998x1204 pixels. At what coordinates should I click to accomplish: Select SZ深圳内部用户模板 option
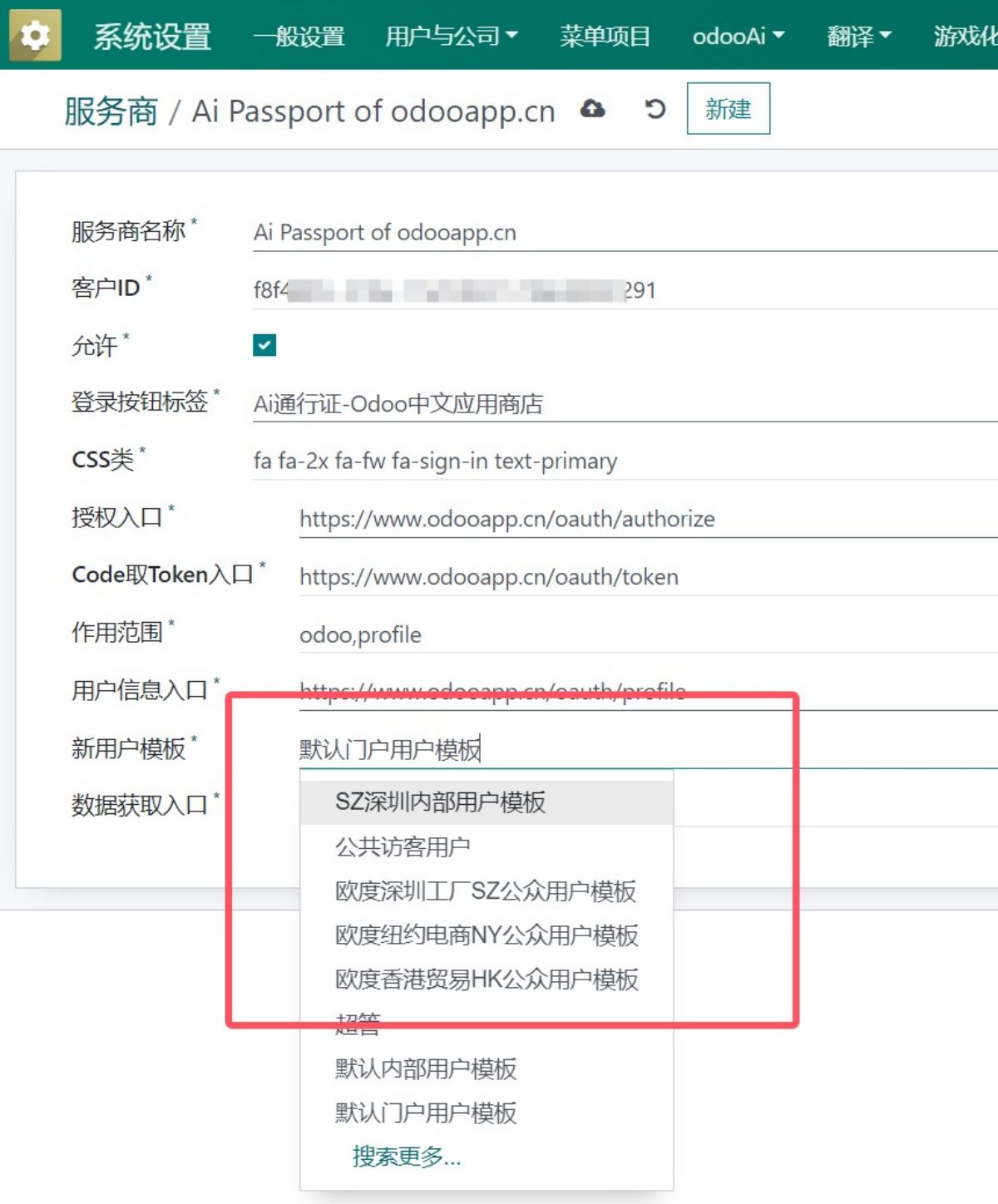(440, 802)
